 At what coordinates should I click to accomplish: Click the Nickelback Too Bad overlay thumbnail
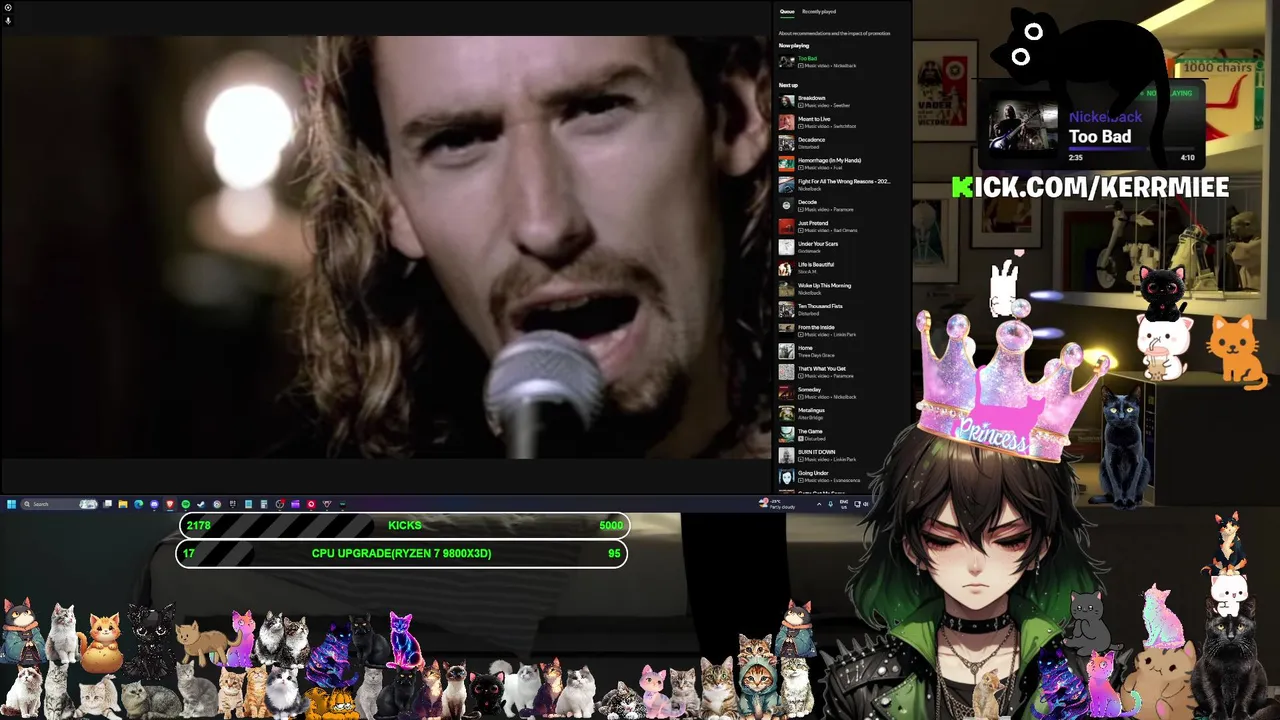point(1023,125)
